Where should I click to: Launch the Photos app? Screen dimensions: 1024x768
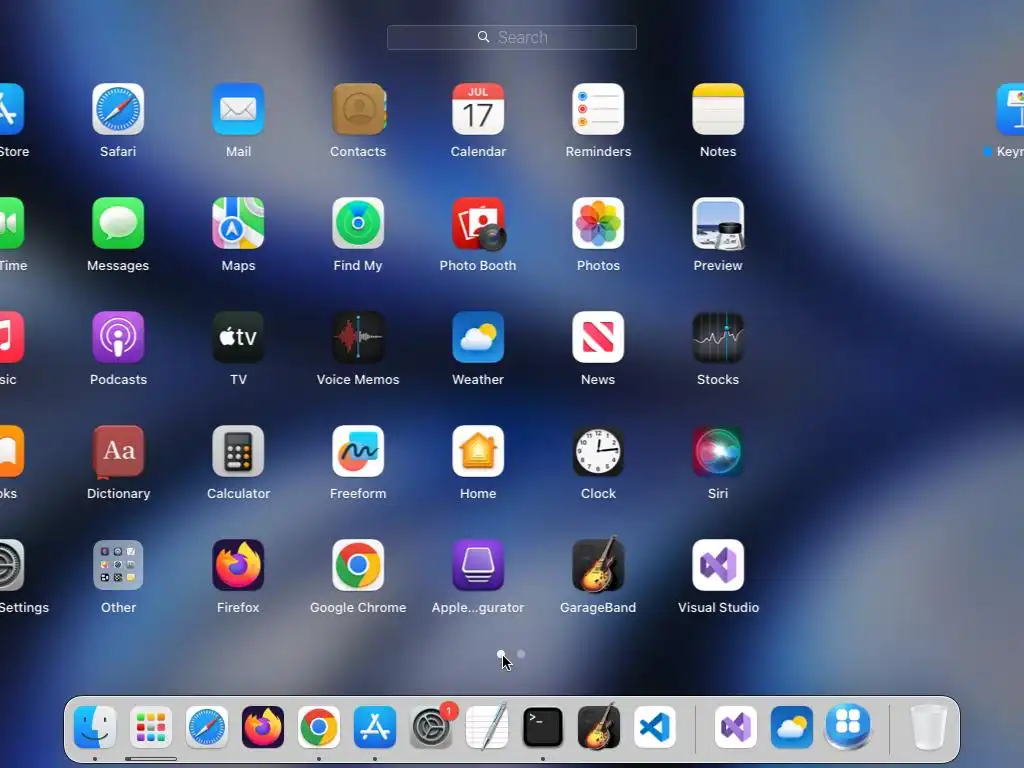[598, 223]
